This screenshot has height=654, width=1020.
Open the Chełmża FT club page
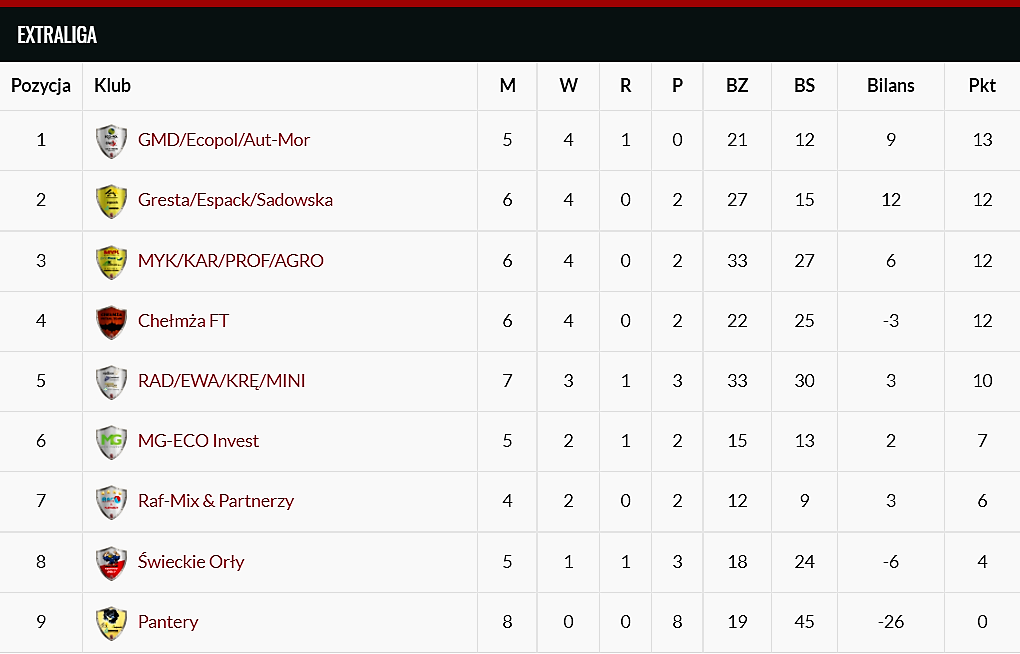pyautogui.click(x=183, y=321)
